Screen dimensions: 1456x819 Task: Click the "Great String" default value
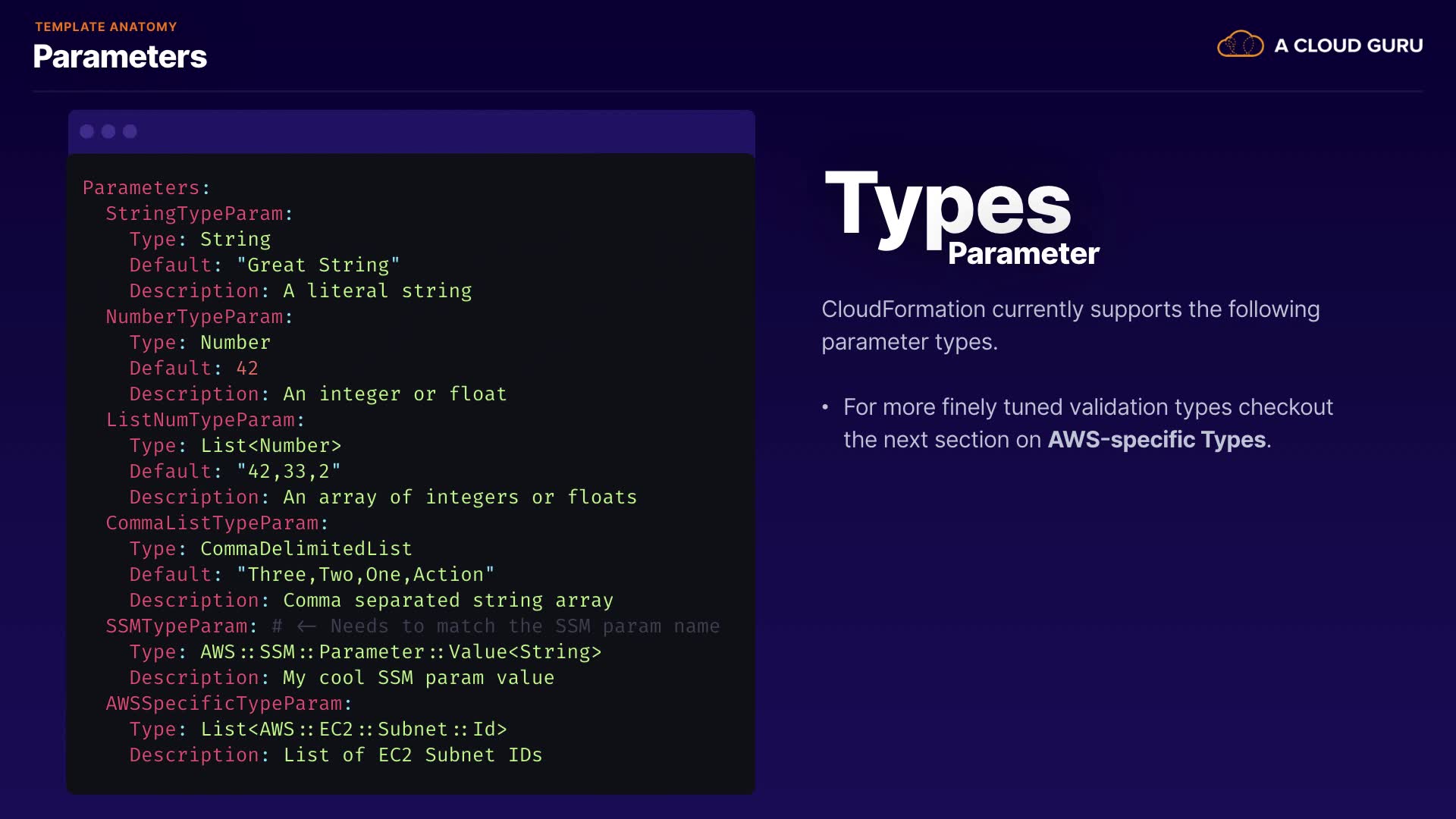[x=318, y=265]
